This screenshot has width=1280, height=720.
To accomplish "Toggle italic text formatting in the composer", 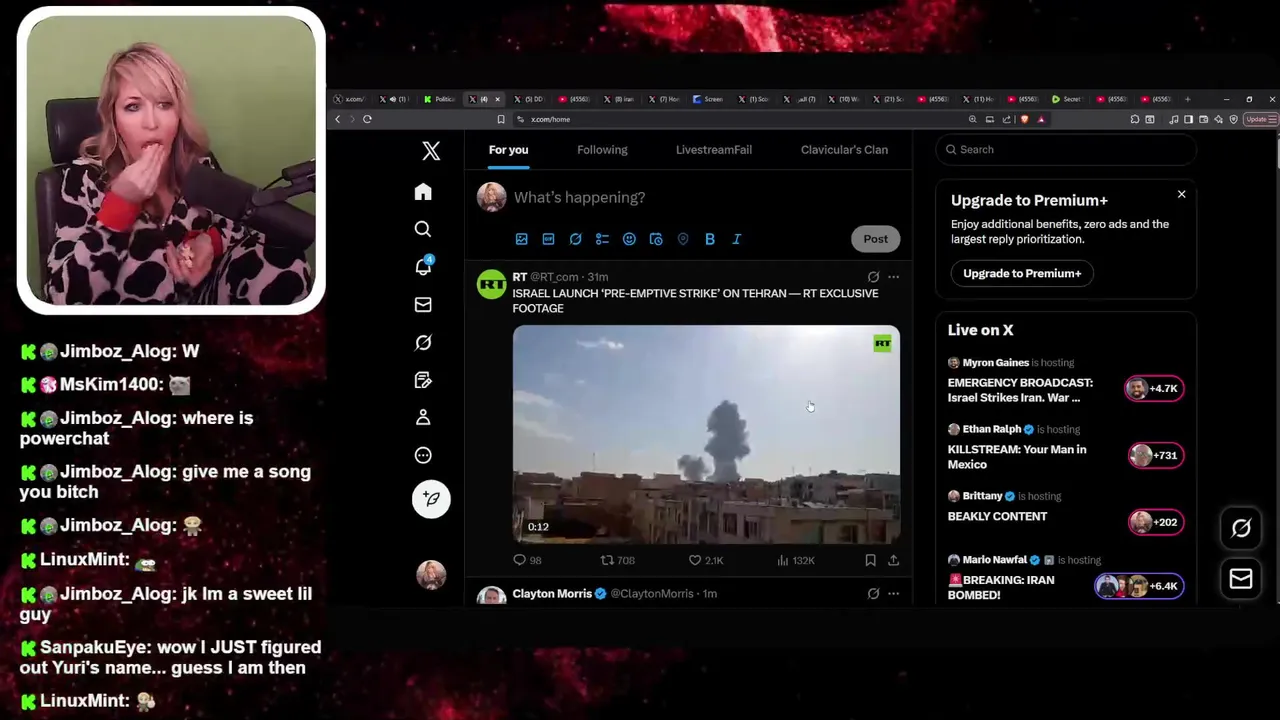I will point(737,239).
